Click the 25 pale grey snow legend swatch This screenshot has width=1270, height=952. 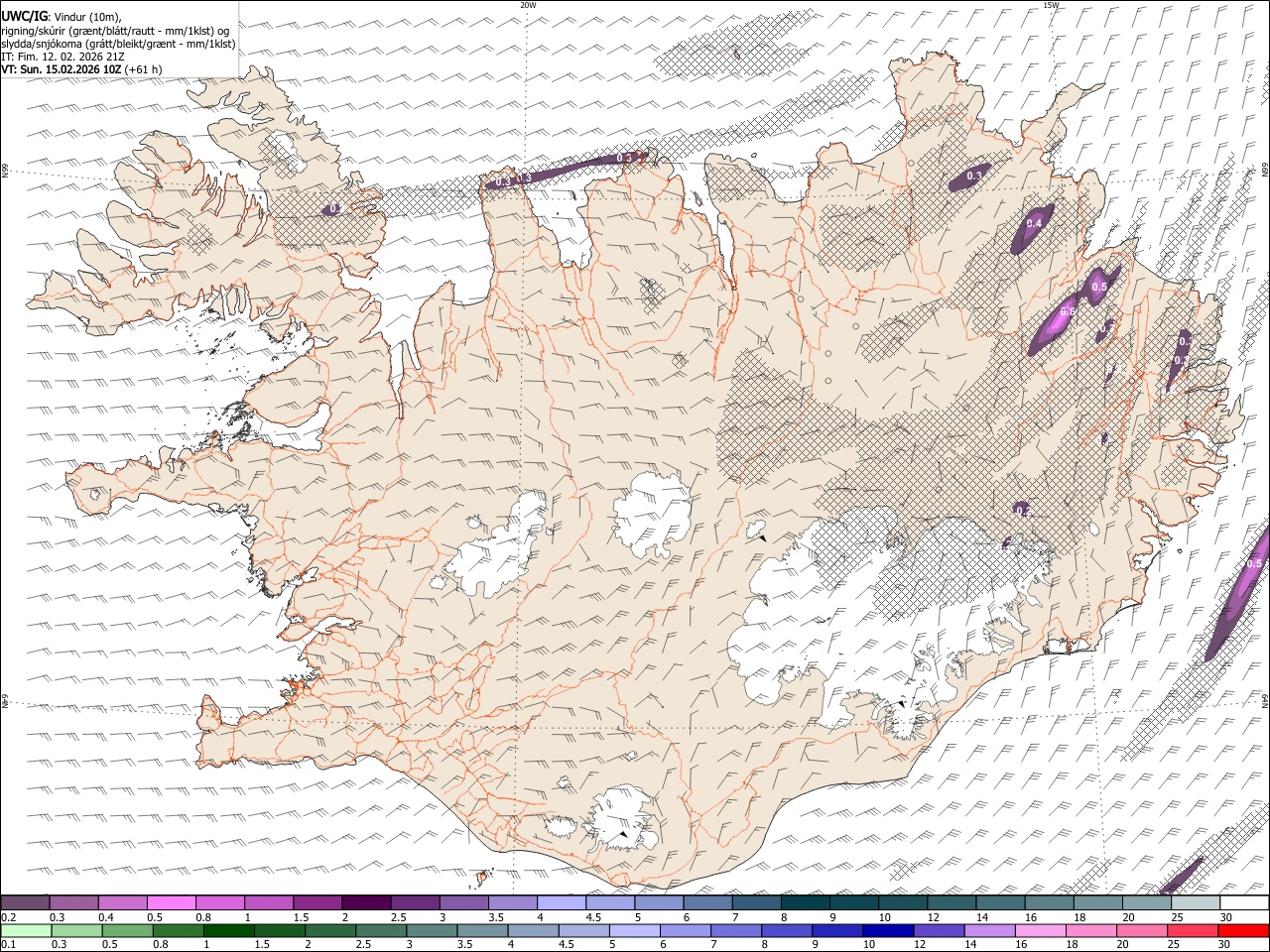click(x=1195, y=902)
